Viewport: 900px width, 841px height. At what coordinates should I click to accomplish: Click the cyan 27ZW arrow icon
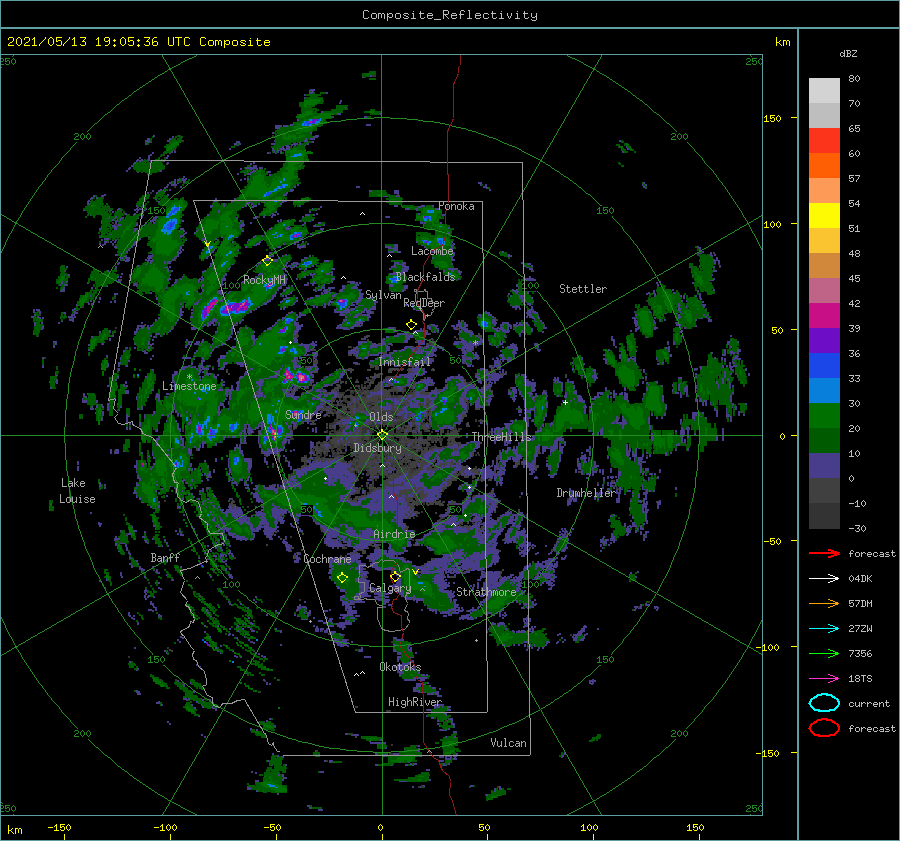(x=824, y=629)
